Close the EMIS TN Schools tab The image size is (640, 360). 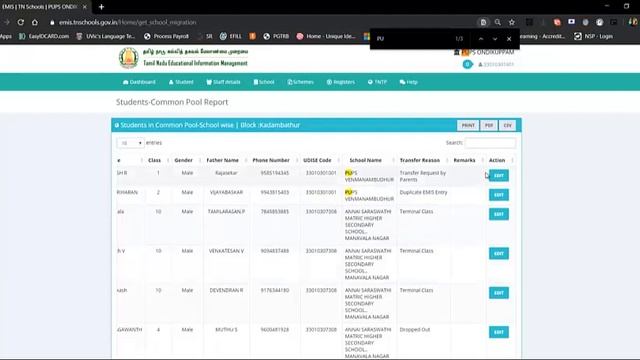click(x=84, y=7)
